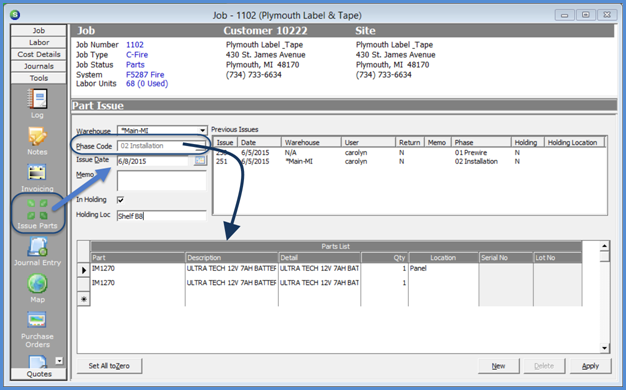Switch to the Journals tab
This screenshot has width=626, height=390.
point(39,66)
